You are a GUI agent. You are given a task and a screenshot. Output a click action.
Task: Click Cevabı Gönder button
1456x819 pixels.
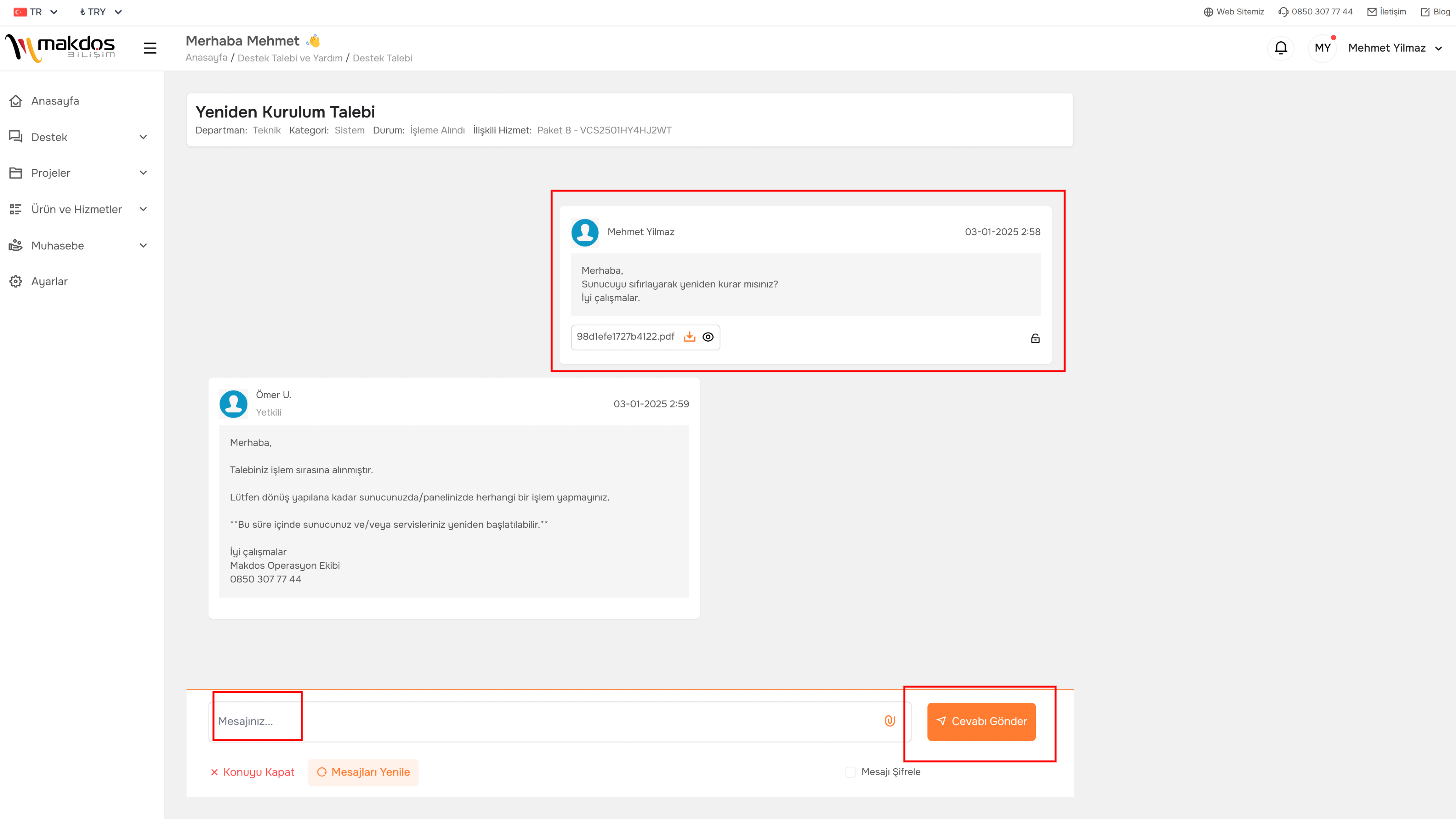[981, 721]
